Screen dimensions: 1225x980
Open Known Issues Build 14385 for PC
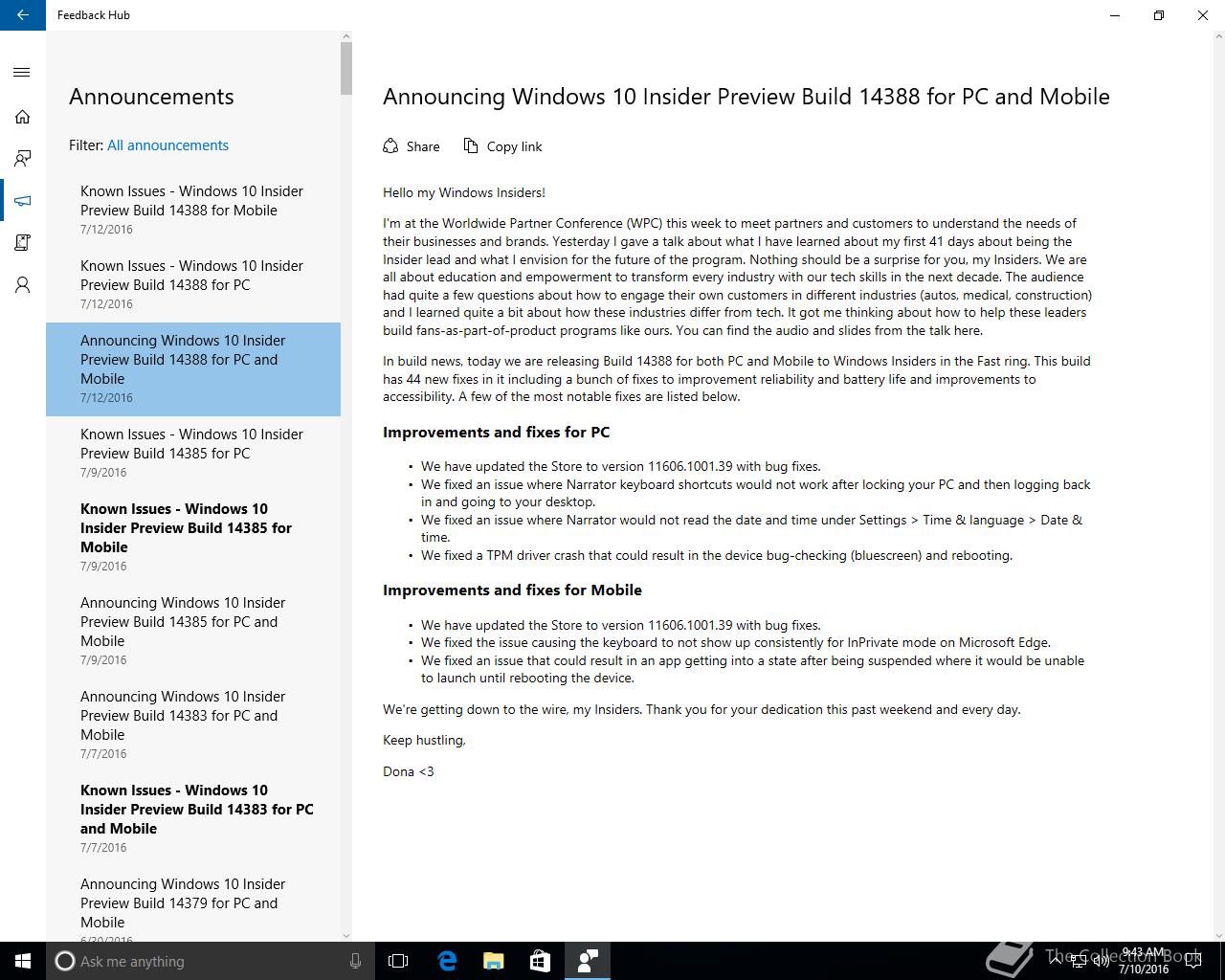click(193, 453)
